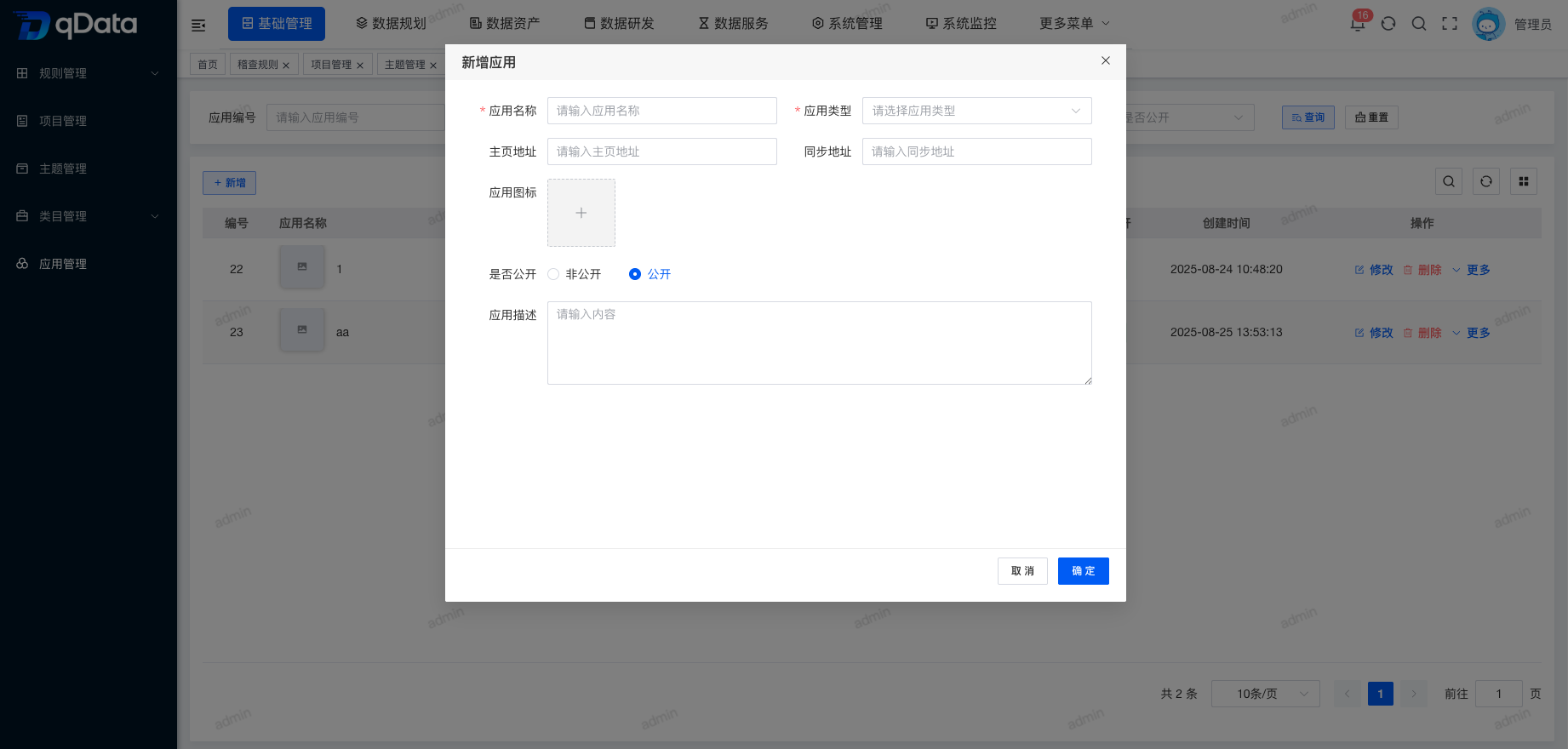Focus the 应用描述 textarea
Image resolution: width=1568 pixels, height=749 pixels.
click(x=820, y=343)
